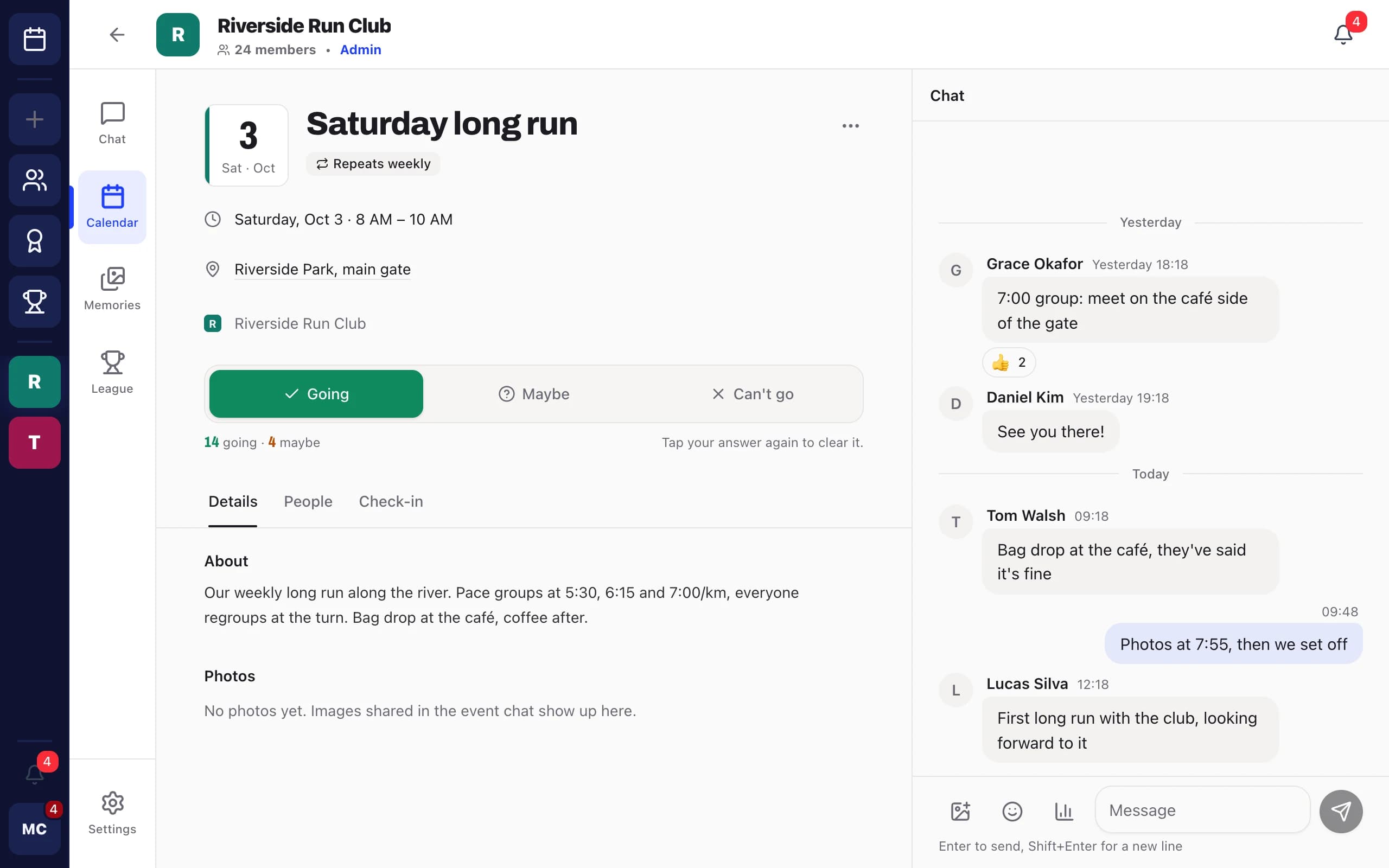The height and width of the screenshot is (868, 1389).
Task: Open the trophy icon in dark rail
Action: click(x=34, y=302)
